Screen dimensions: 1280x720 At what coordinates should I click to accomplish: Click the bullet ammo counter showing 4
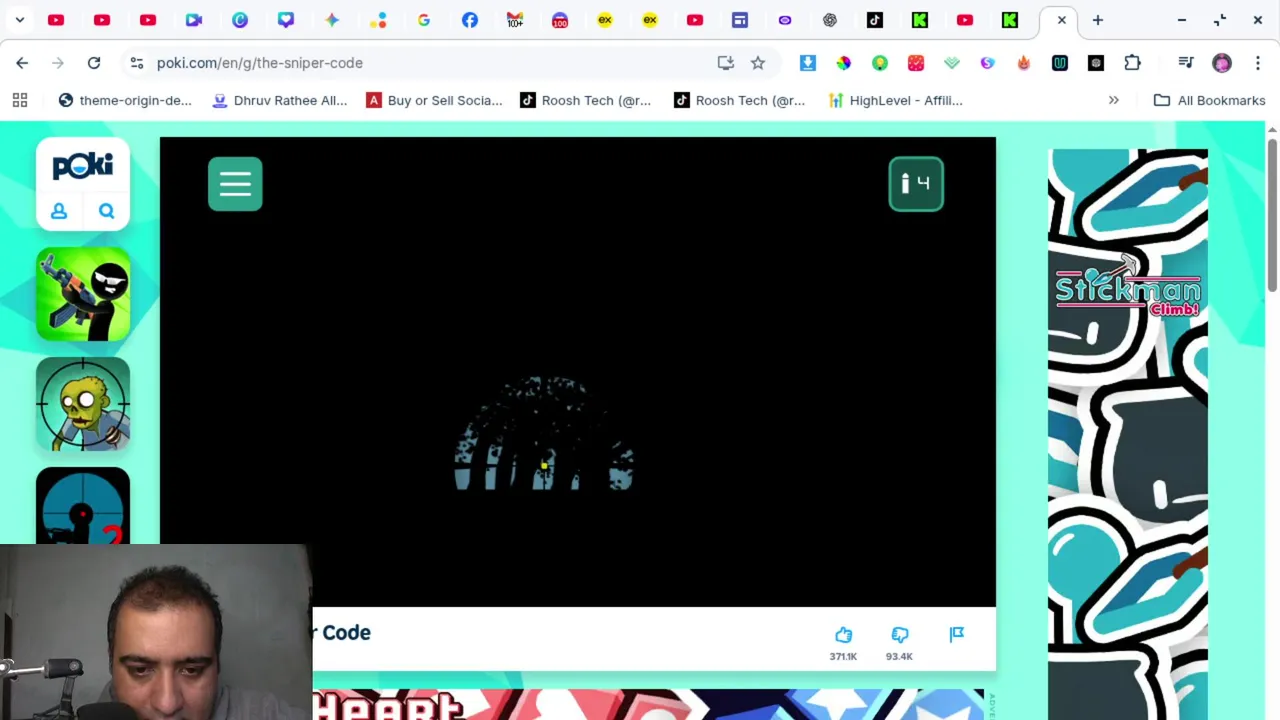[x=916, y=184]
